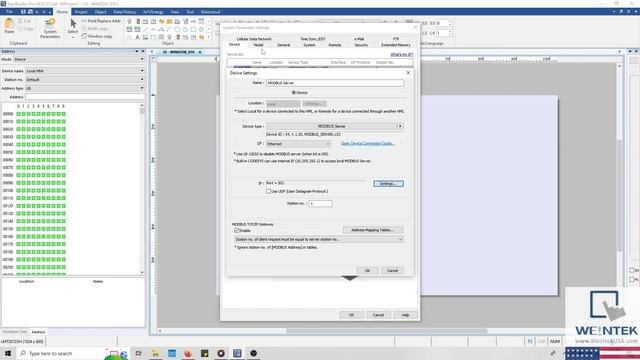This screenshot has width=640, height=360.
Task: Open the Device type MODBUS Server selector
Action: (335, 126)
